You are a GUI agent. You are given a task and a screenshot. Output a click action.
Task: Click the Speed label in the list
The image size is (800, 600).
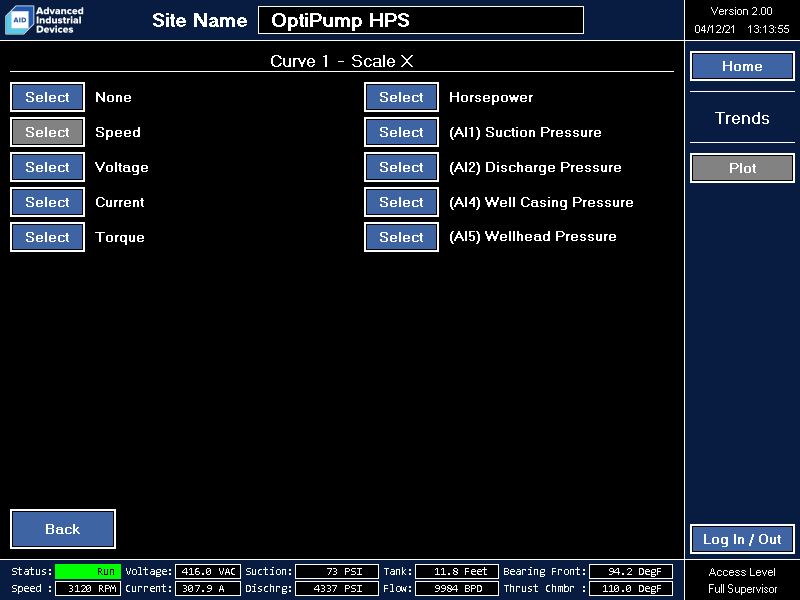tap(118, 133)
